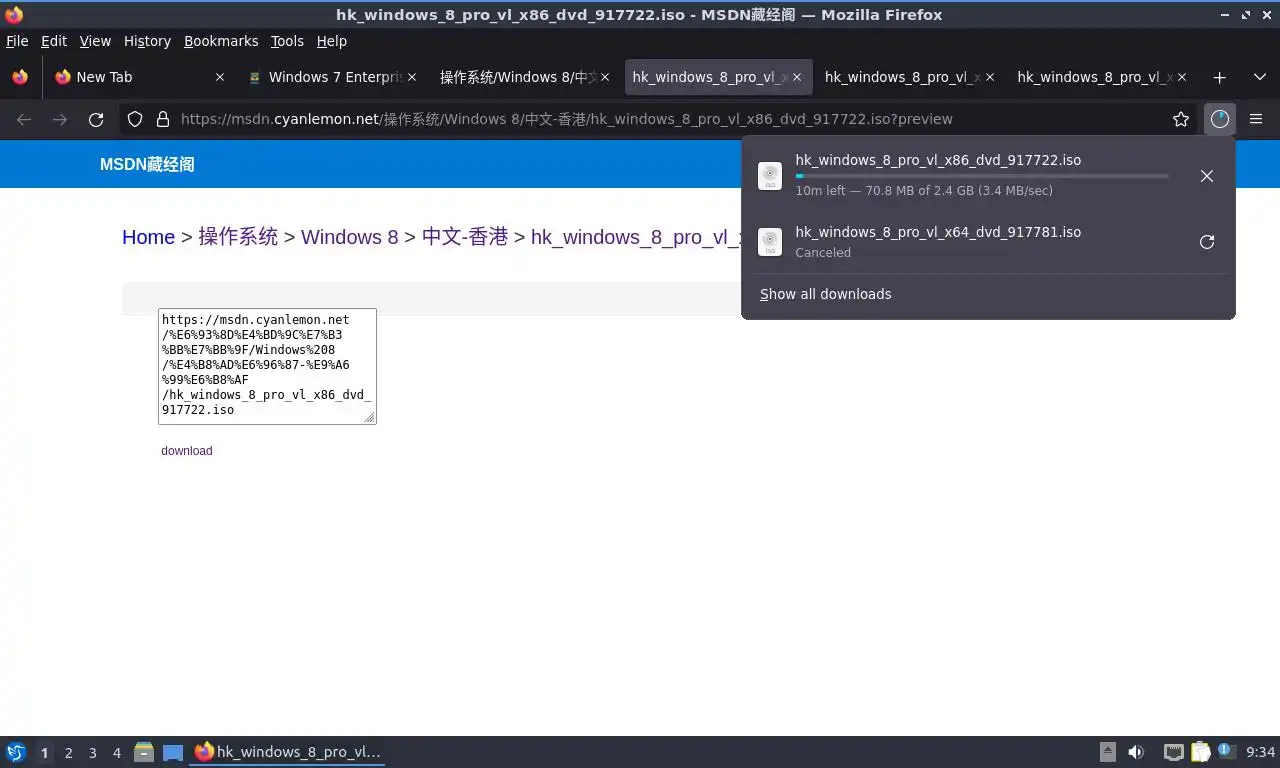The height and width of the screenshot is (768, 1280).
Task: Open the Help menu
Action: pyautogui.click(x=331, y=41)
